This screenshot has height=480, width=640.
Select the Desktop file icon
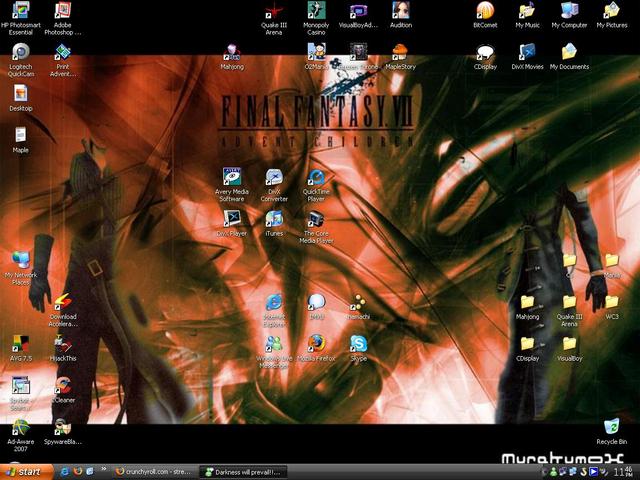(x=20, y=98)
